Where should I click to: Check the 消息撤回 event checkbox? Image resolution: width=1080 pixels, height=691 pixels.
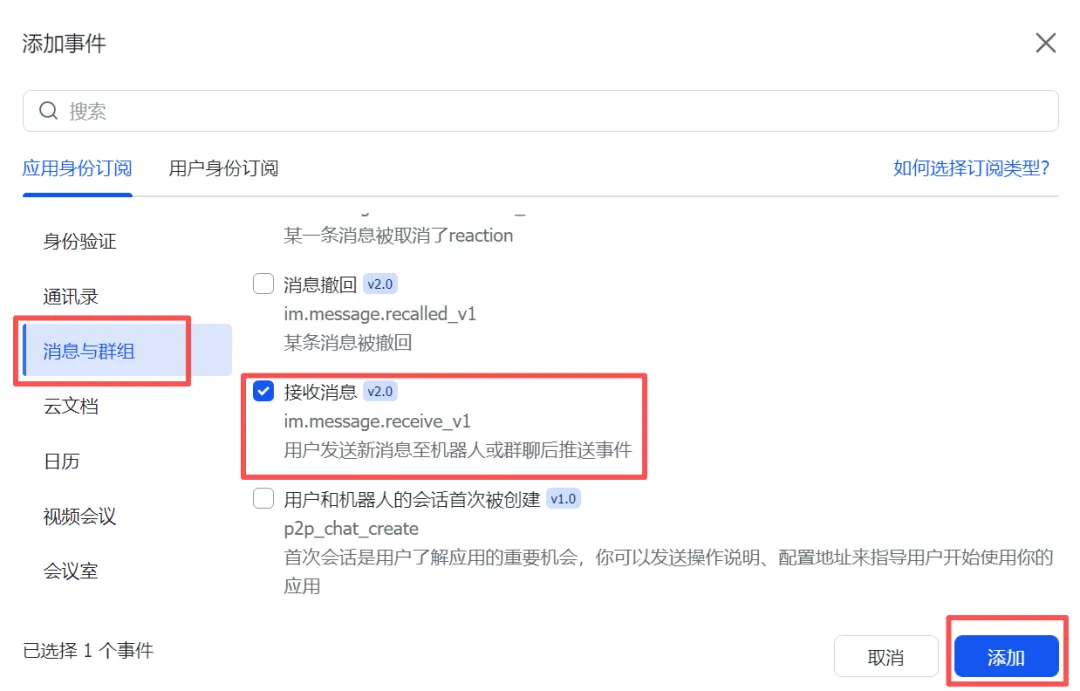coord(263,284)
